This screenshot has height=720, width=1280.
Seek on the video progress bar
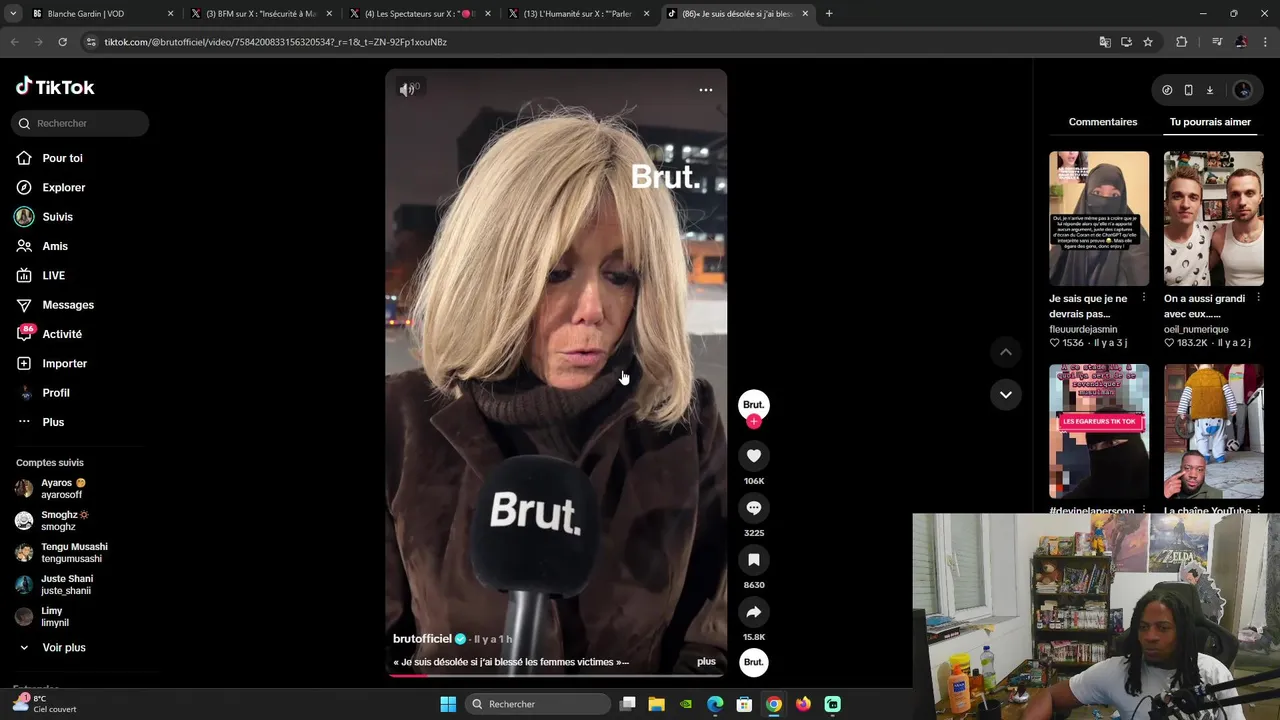556,675
